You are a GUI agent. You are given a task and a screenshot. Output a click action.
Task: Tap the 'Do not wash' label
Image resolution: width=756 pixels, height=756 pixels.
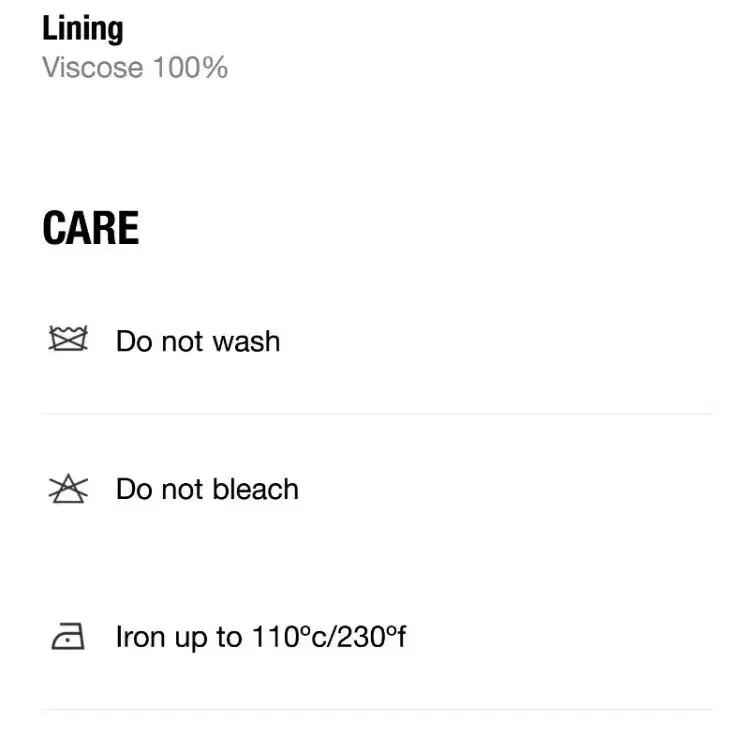pos(198,341)
